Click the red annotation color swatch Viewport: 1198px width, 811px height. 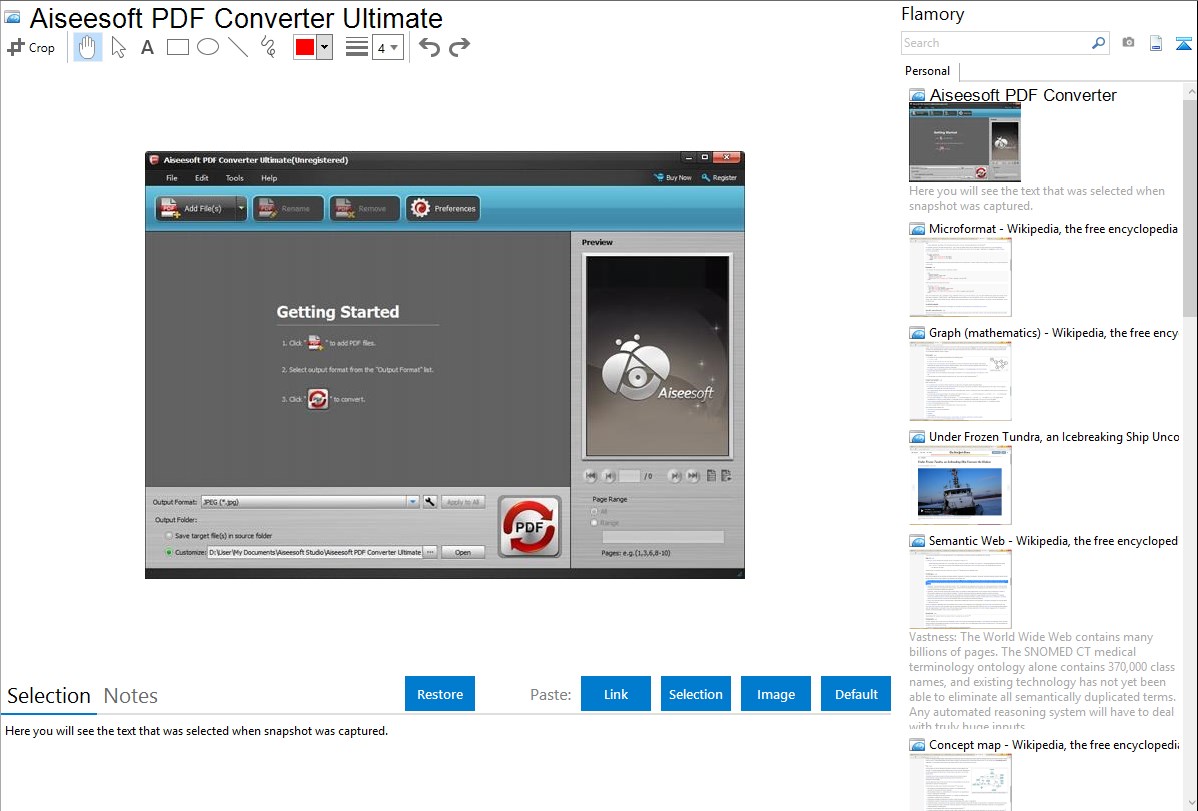305,47
